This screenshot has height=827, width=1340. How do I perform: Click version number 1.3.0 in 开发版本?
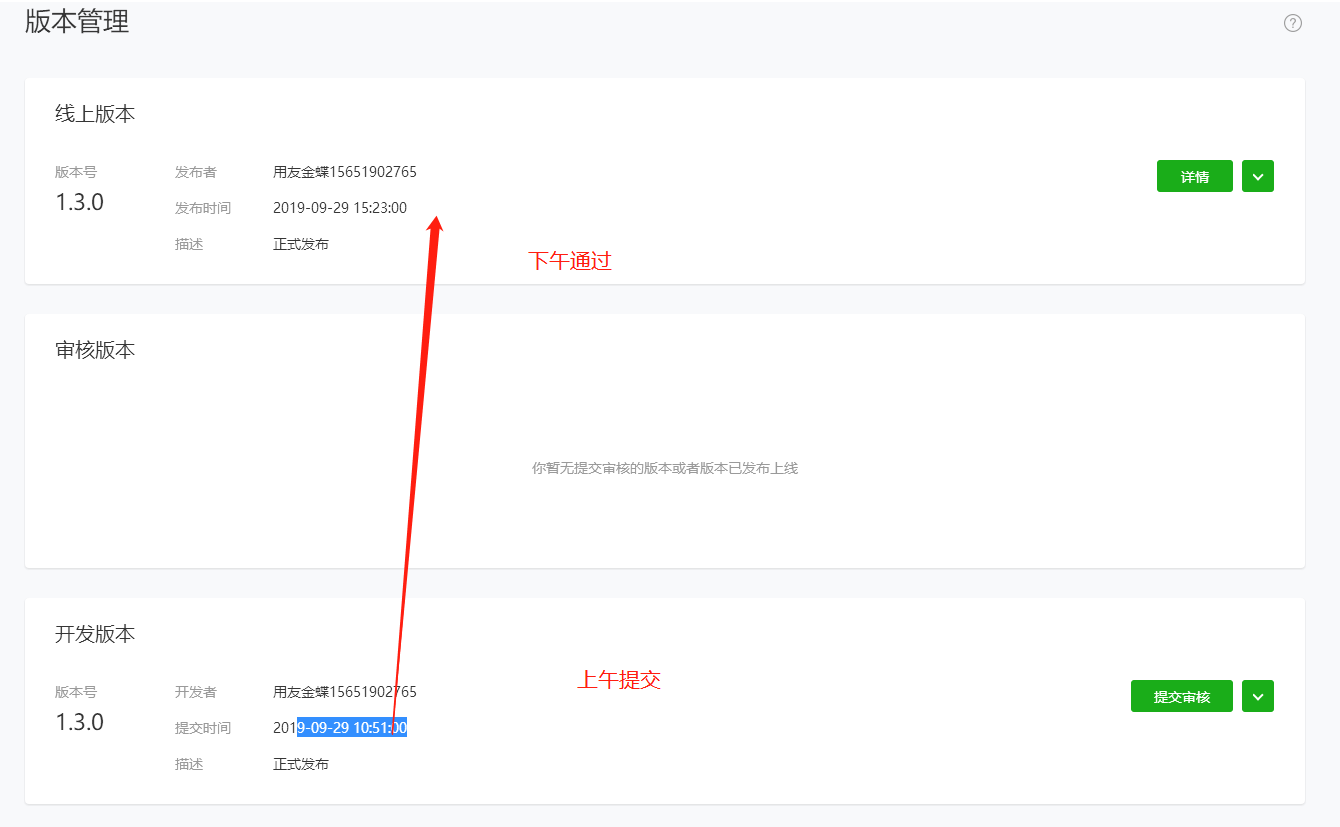coord(80,722)
